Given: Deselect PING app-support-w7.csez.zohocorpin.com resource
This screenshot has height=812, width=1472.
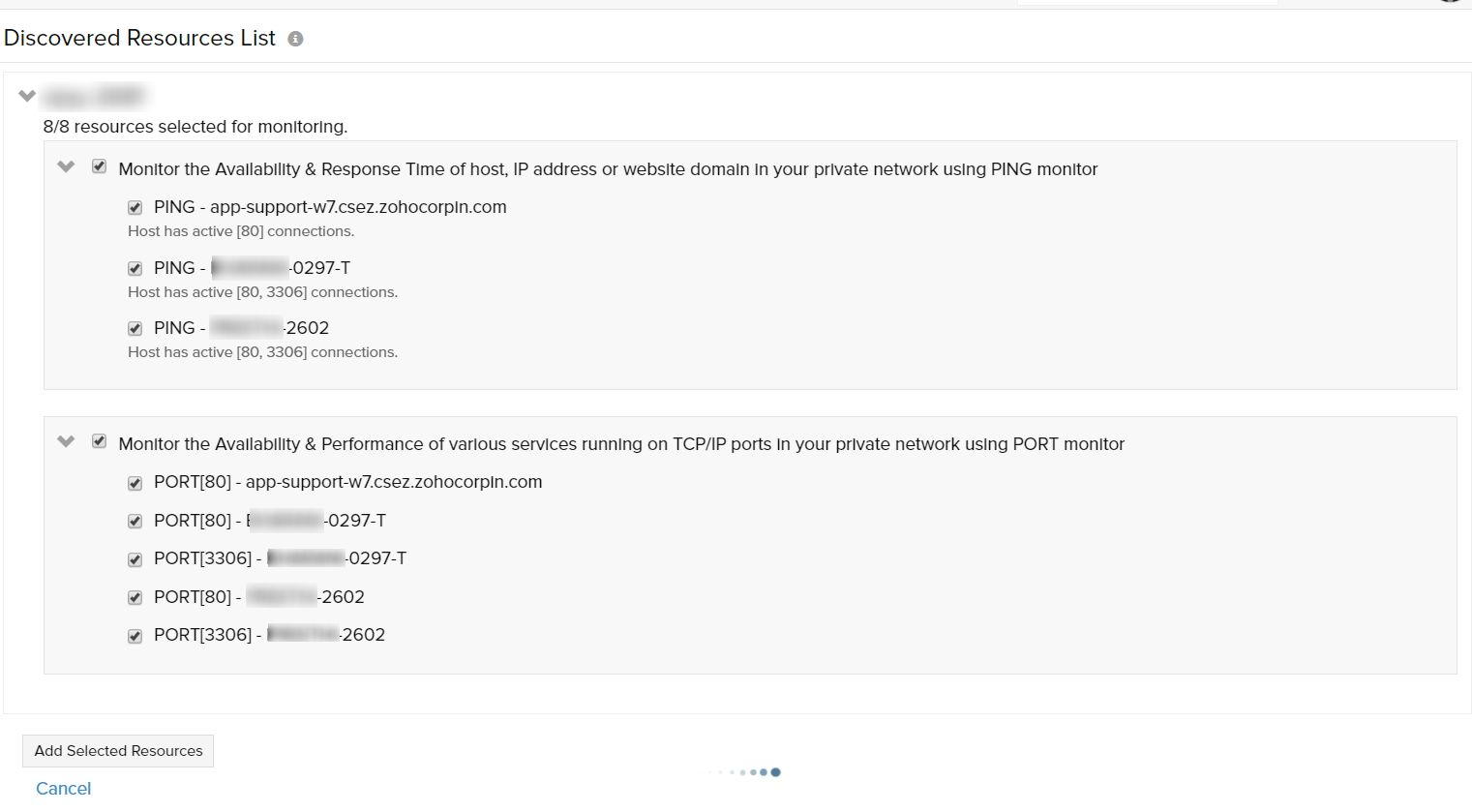Looking at the screenshot, I should click(135, 208).
